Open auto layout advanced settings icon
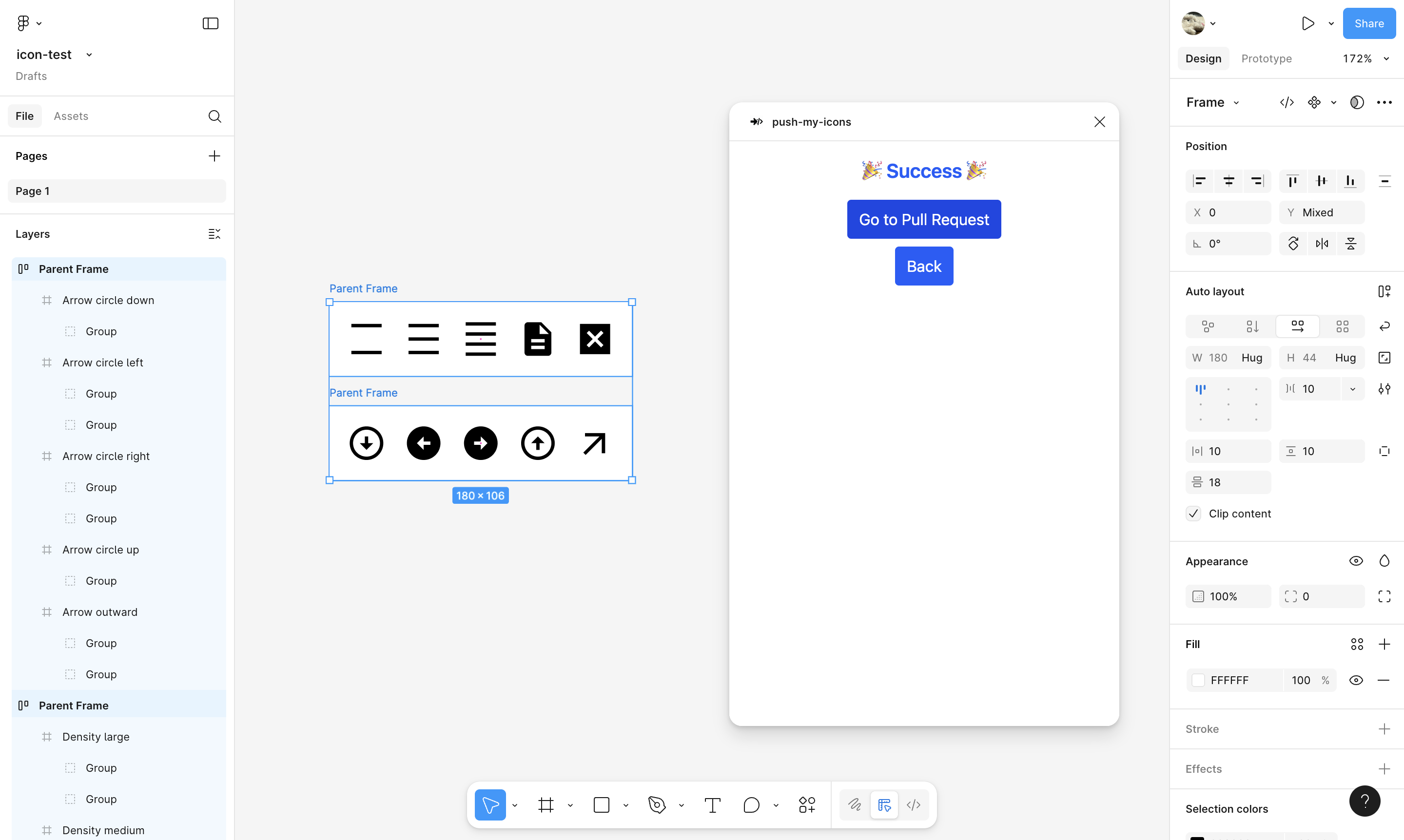Screen dimensions: 1404x840 coord(1384,389)
